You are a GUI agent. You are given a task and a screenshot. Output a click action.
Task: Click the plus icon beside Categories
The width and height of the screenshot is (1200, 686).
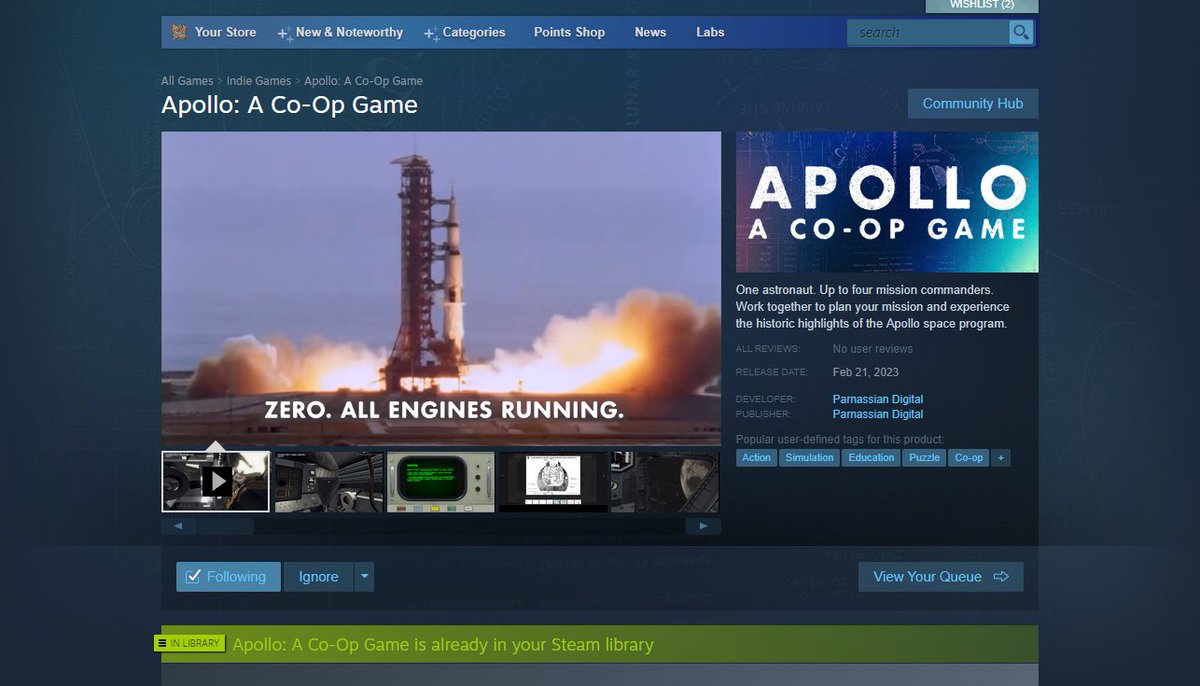431,34
